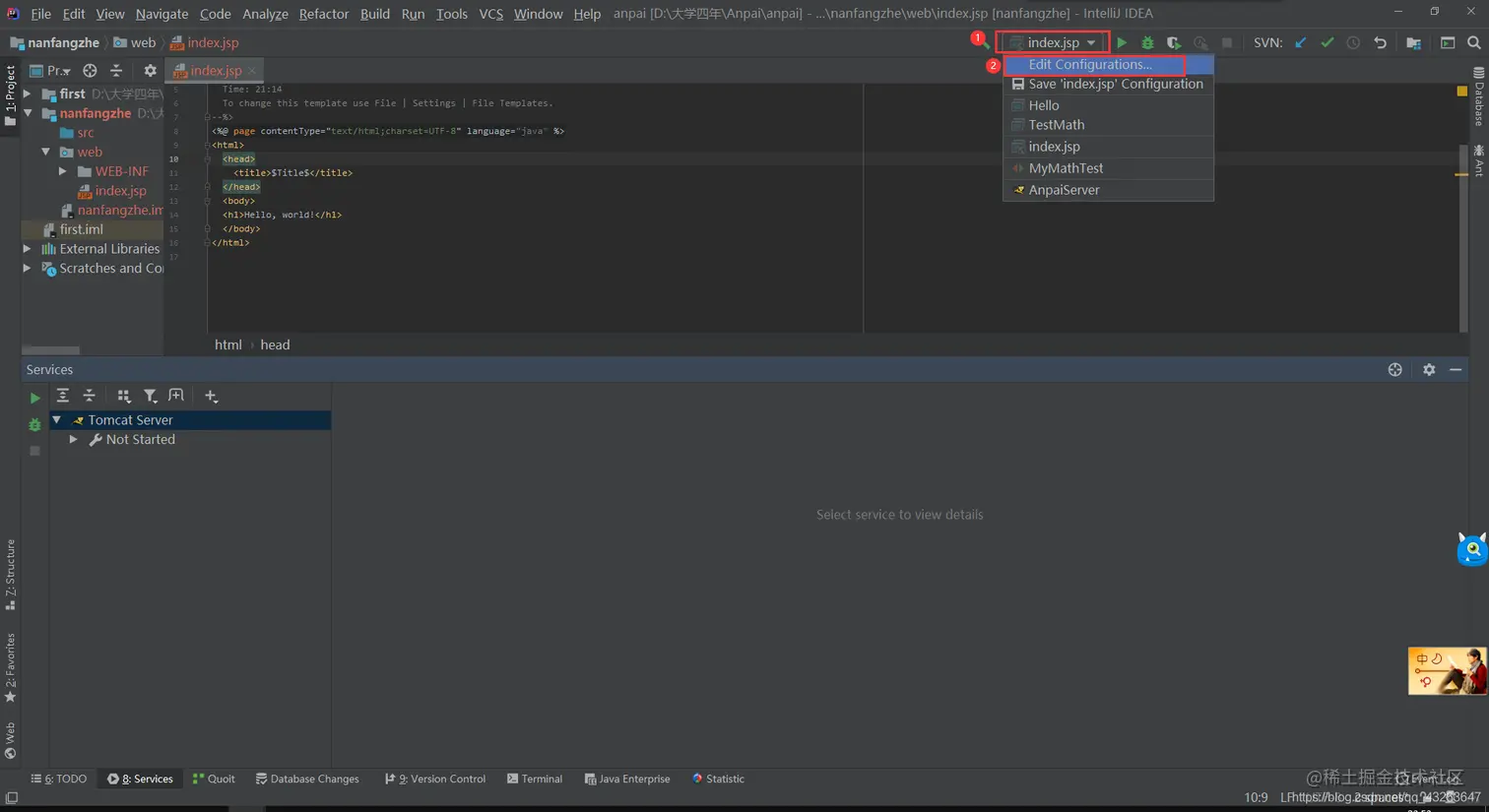Screen dimensions: 1489x812
Task: Hide the Services panel with the minus icon
Action: pos(1456,370)
